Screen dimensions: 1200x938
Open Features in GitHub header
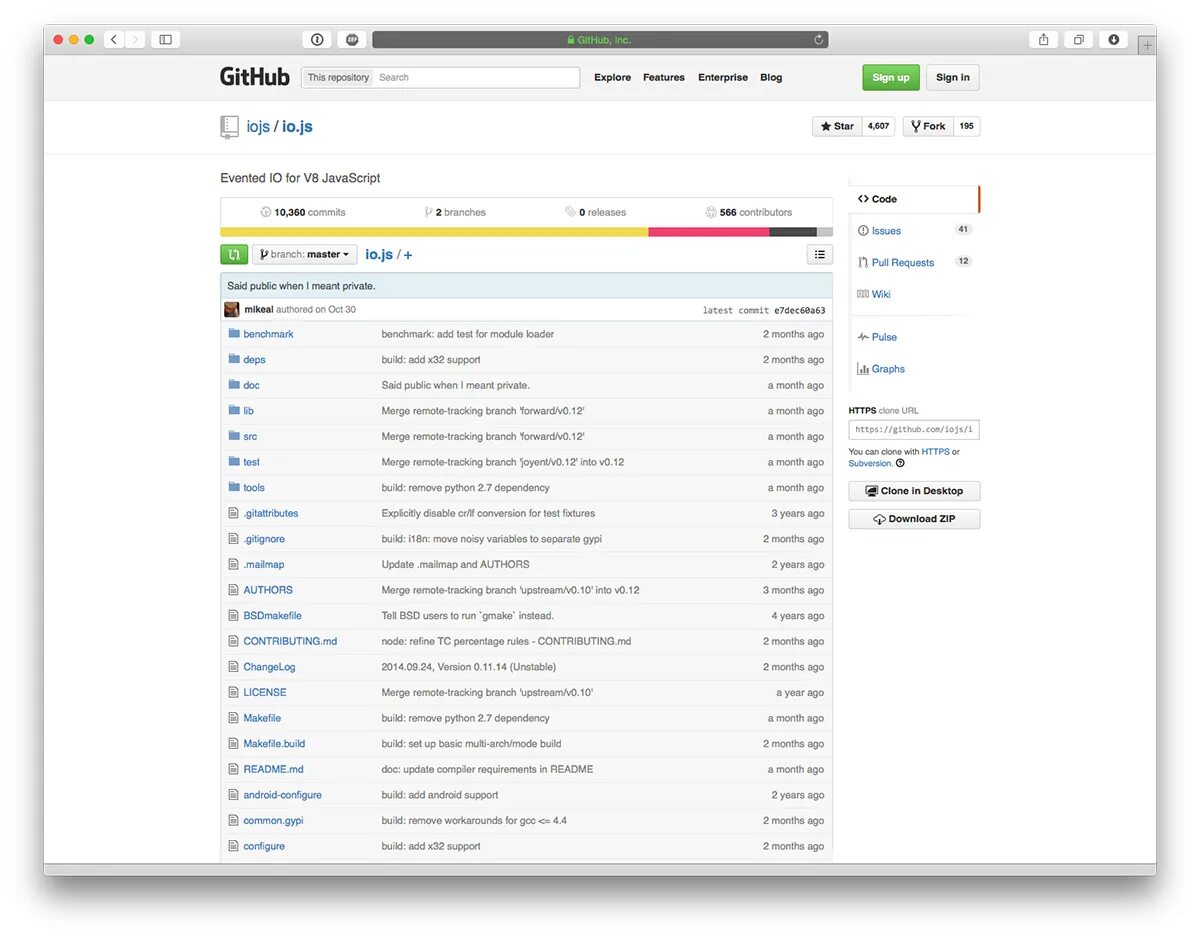pyautogui.click(x=664, y=77)
